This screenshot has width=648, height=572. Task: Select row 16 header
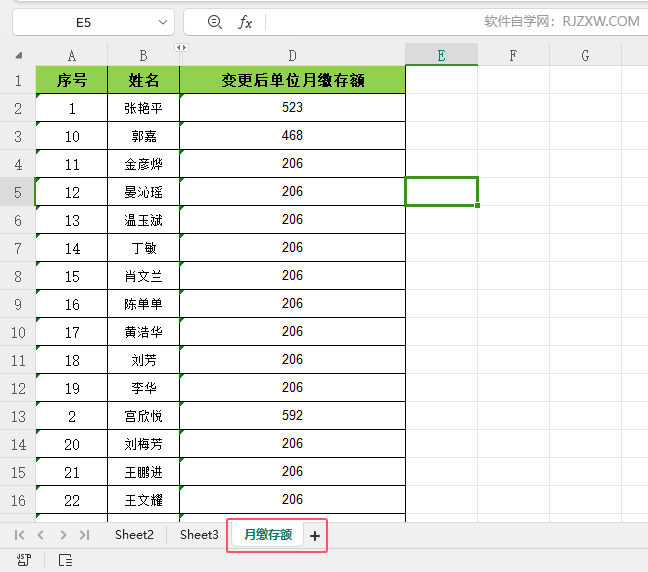click(18, 500)
